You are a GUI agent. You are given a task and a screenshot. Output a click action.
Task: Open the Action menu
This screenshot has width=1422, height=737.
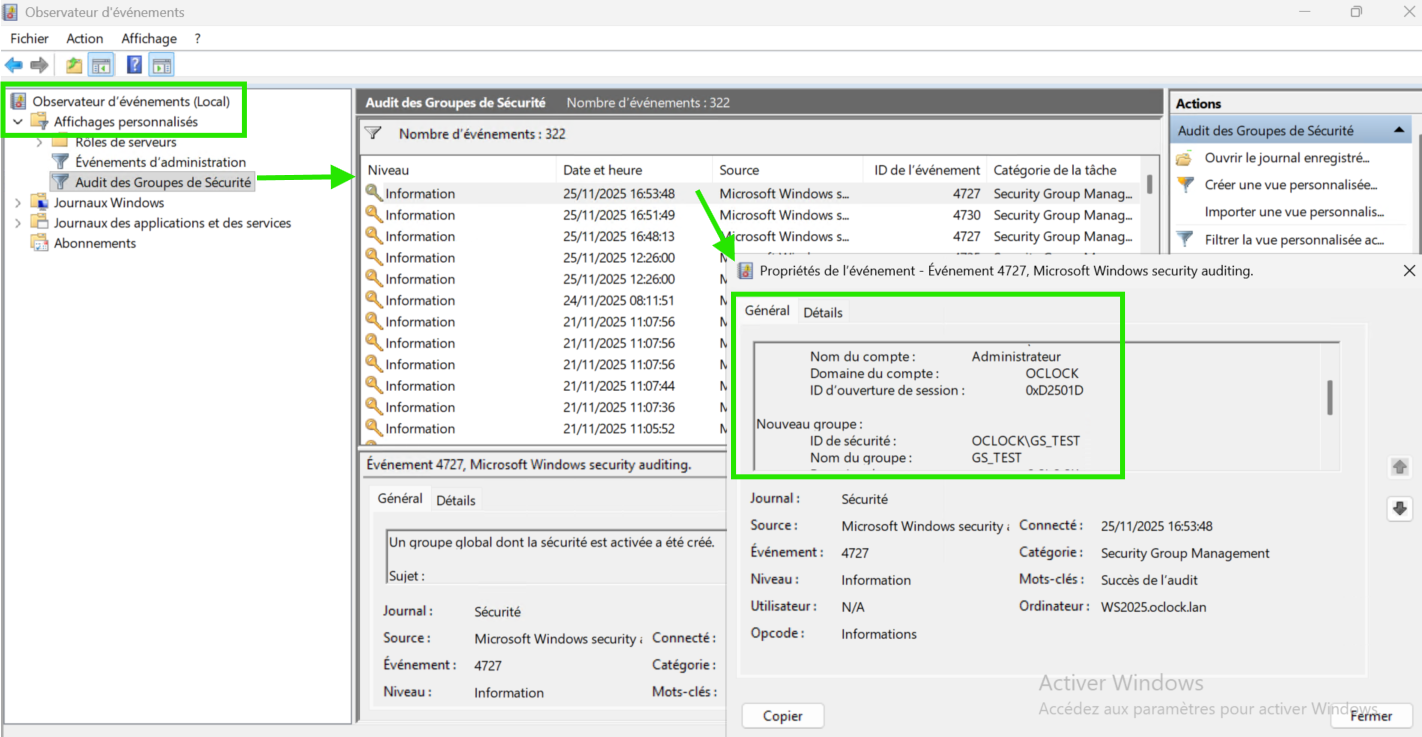point(85,38)
